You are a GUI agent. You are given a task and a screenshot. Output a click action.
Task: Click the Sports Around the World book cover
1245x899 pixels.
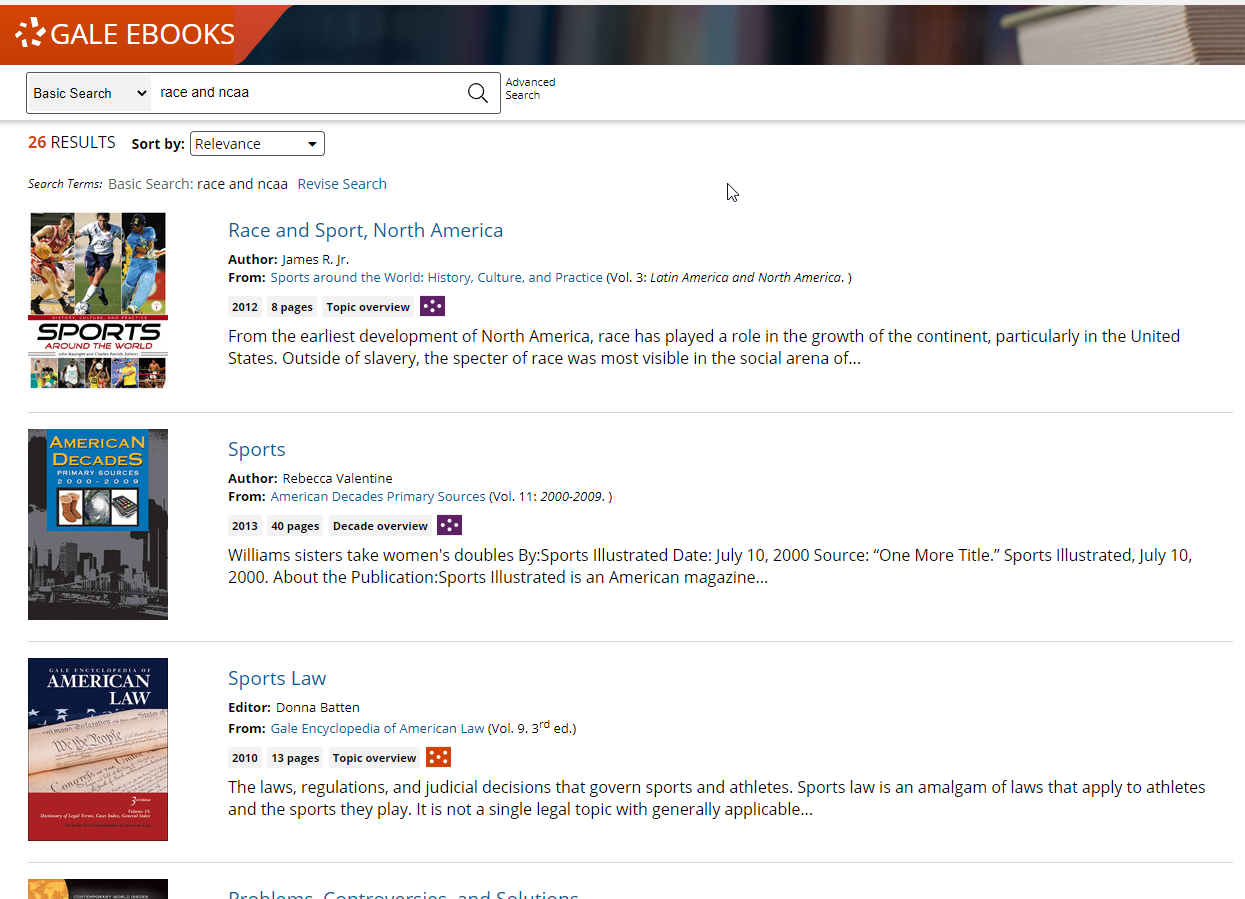coord(98,300)
